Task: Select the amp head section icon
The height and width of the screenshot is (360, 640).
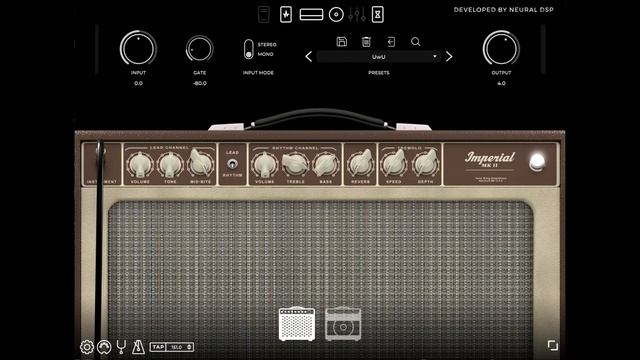Action: [x=311, y=15]
